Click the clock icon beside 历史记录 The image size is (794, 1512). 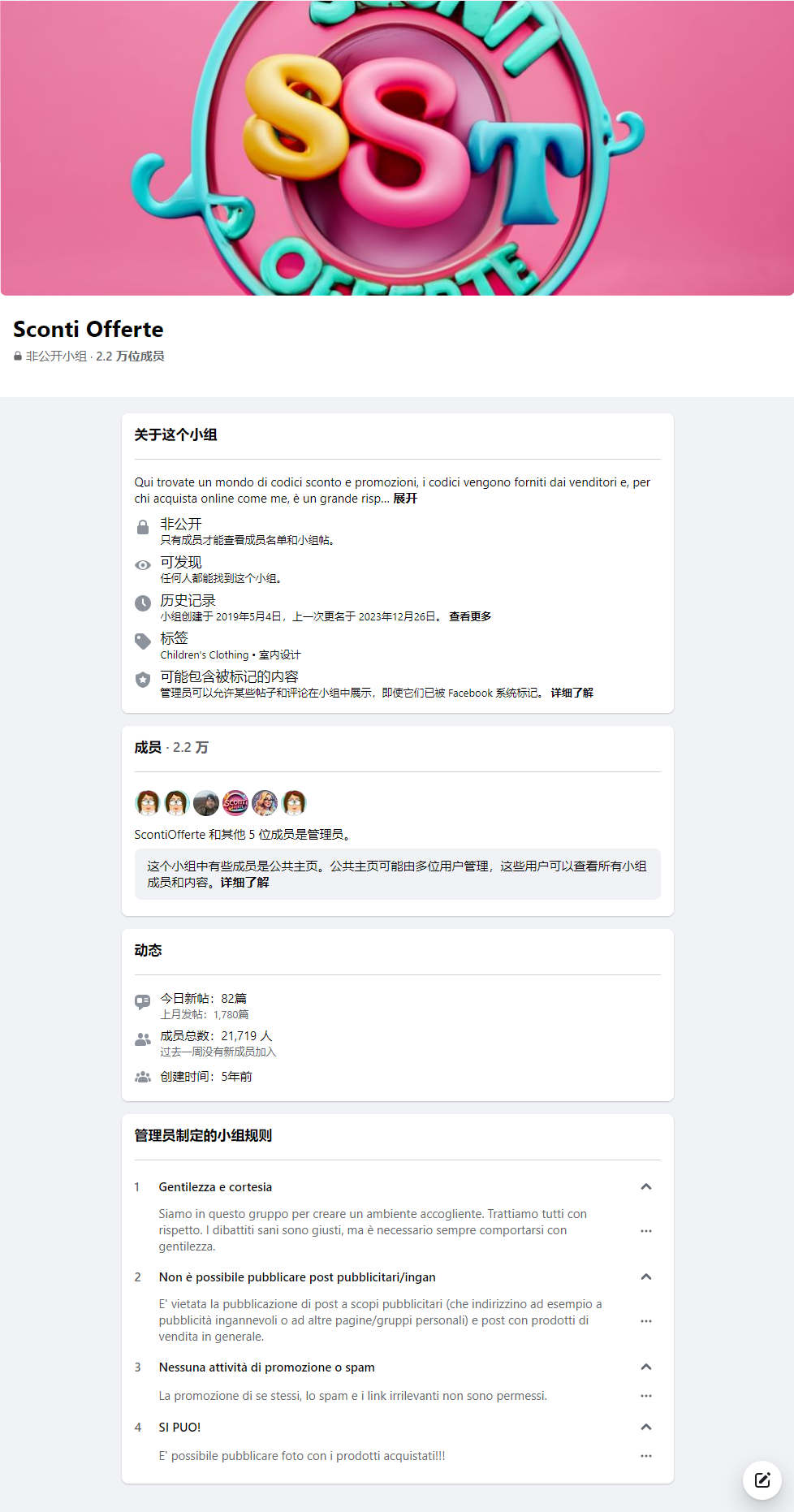tap(143, 603)
